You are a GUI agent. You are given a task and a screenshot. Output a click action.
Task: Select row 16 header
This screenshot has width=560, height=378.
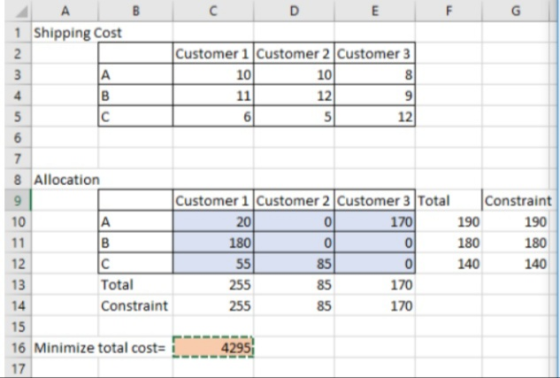point(18,348)
